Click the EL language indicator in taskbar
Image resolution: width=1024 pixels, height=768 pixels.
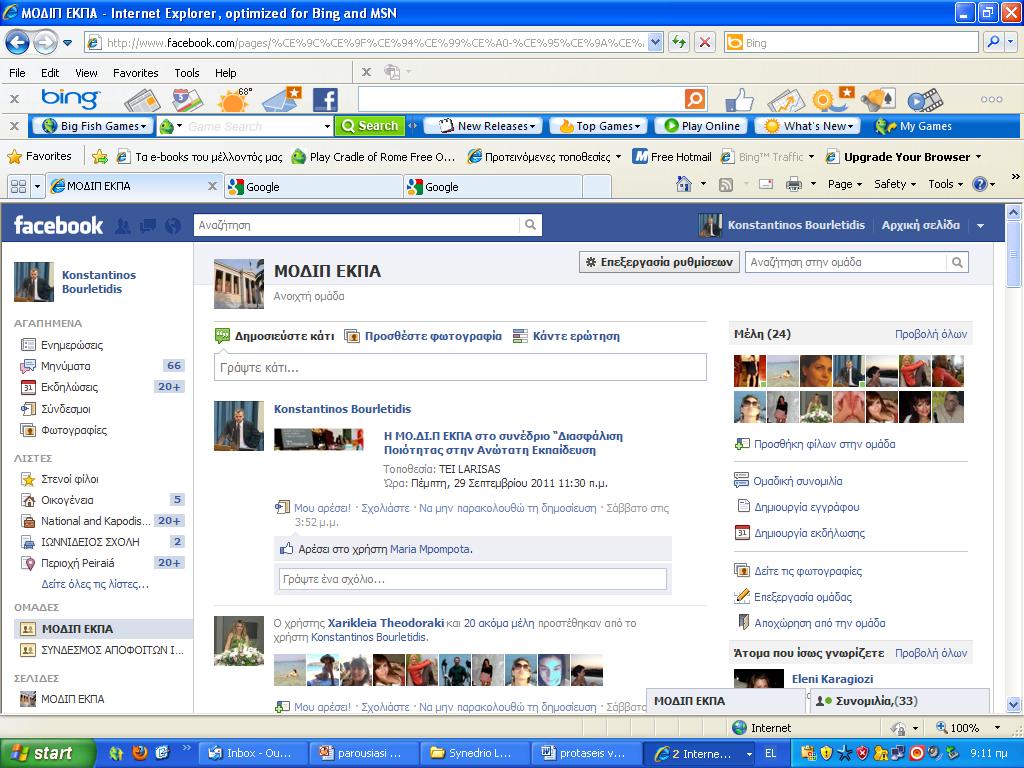point(771,753)
